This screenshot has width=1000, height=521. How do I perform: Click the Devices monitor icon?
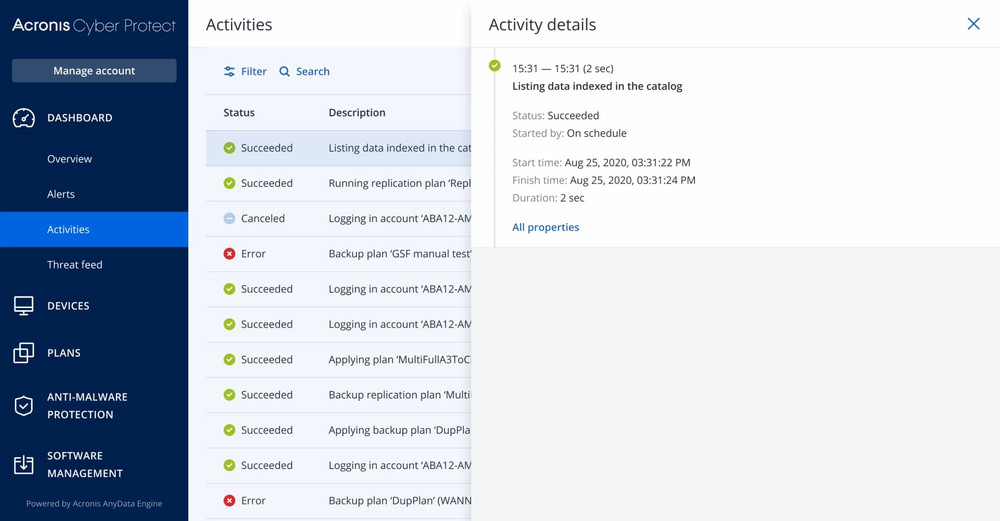pyautogui.click(x=24, y=306)
